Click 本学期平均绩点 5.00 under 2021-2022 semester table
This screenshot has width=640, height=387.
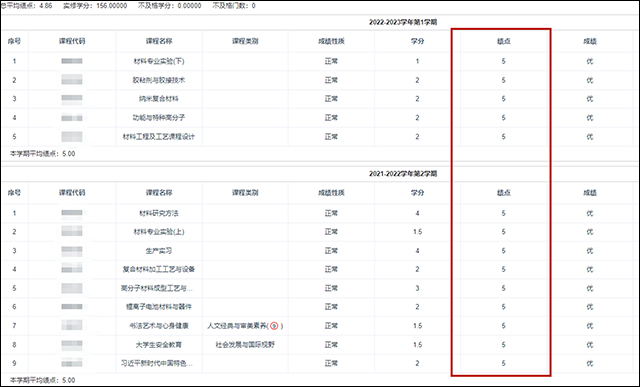coord(42,380)
